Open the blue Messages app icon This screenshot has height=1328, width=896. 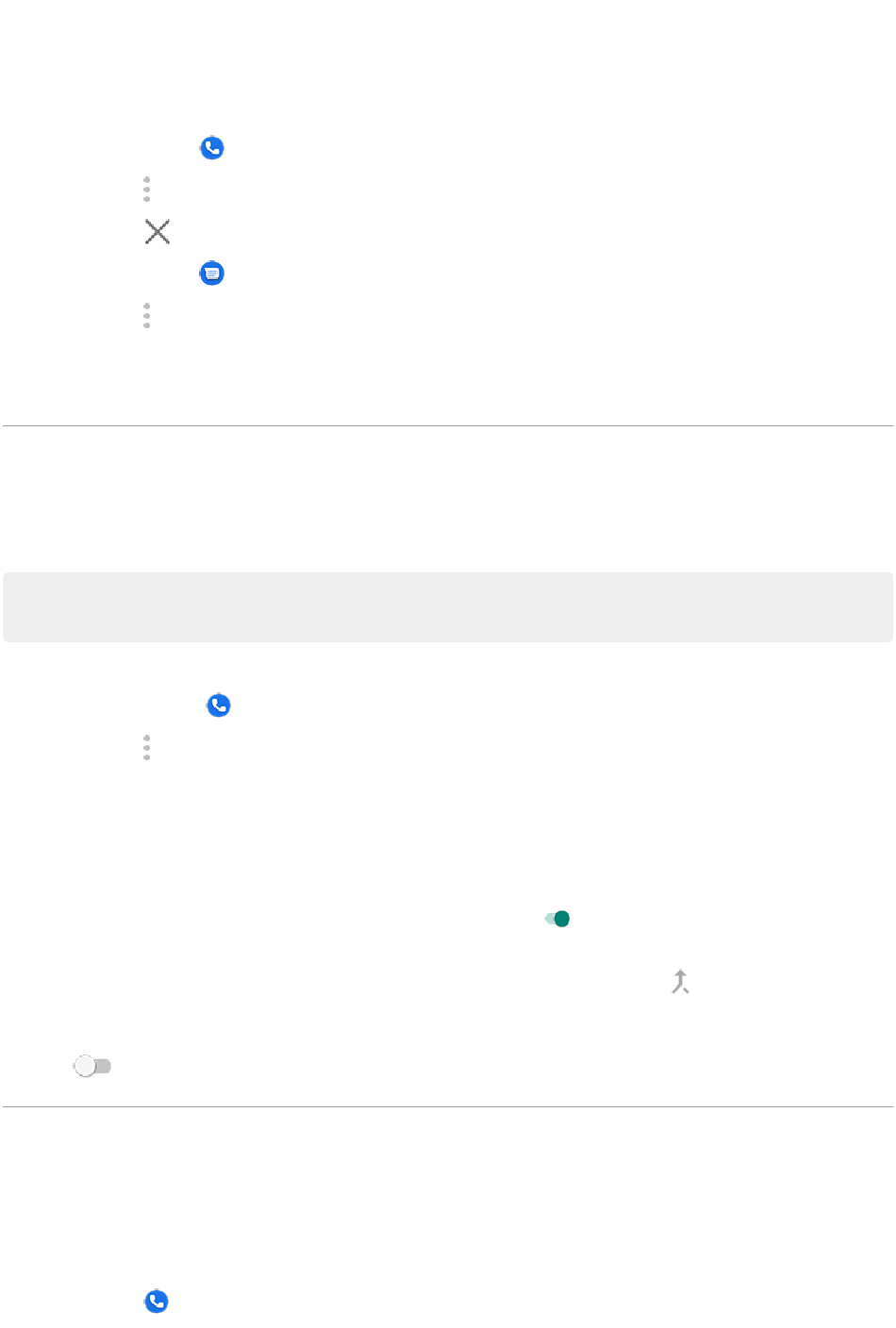point(212,274)
